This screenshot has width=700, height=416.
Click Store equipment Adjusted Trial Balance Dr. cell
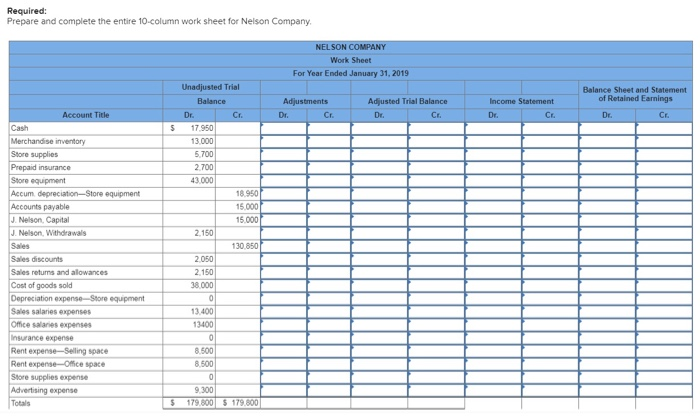379,181
